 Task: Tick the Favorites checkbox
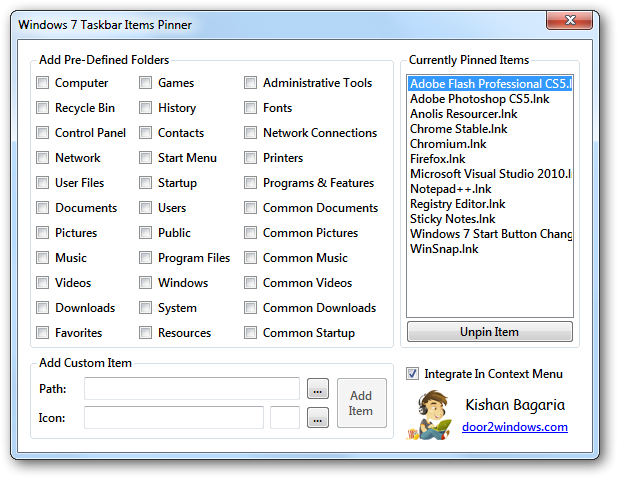(43, 333)
